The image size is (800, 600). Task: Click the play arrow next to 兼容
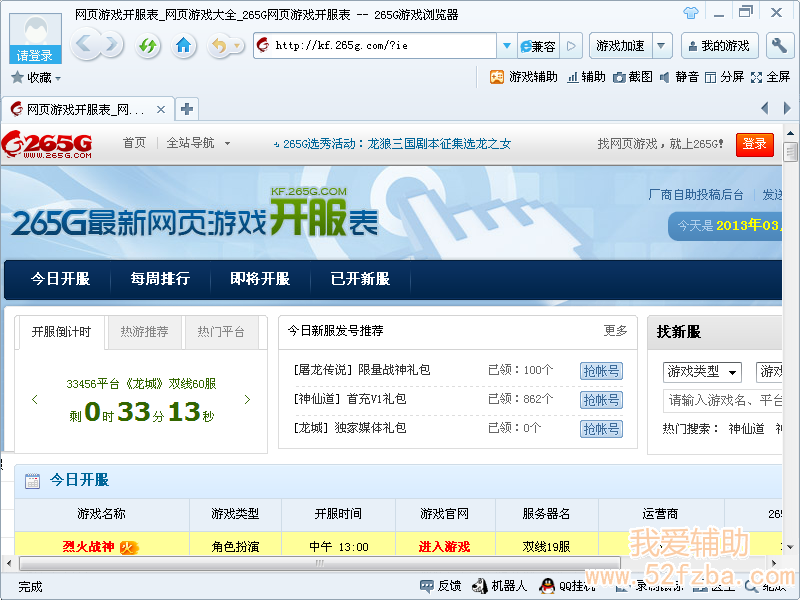tap(571, 46)
